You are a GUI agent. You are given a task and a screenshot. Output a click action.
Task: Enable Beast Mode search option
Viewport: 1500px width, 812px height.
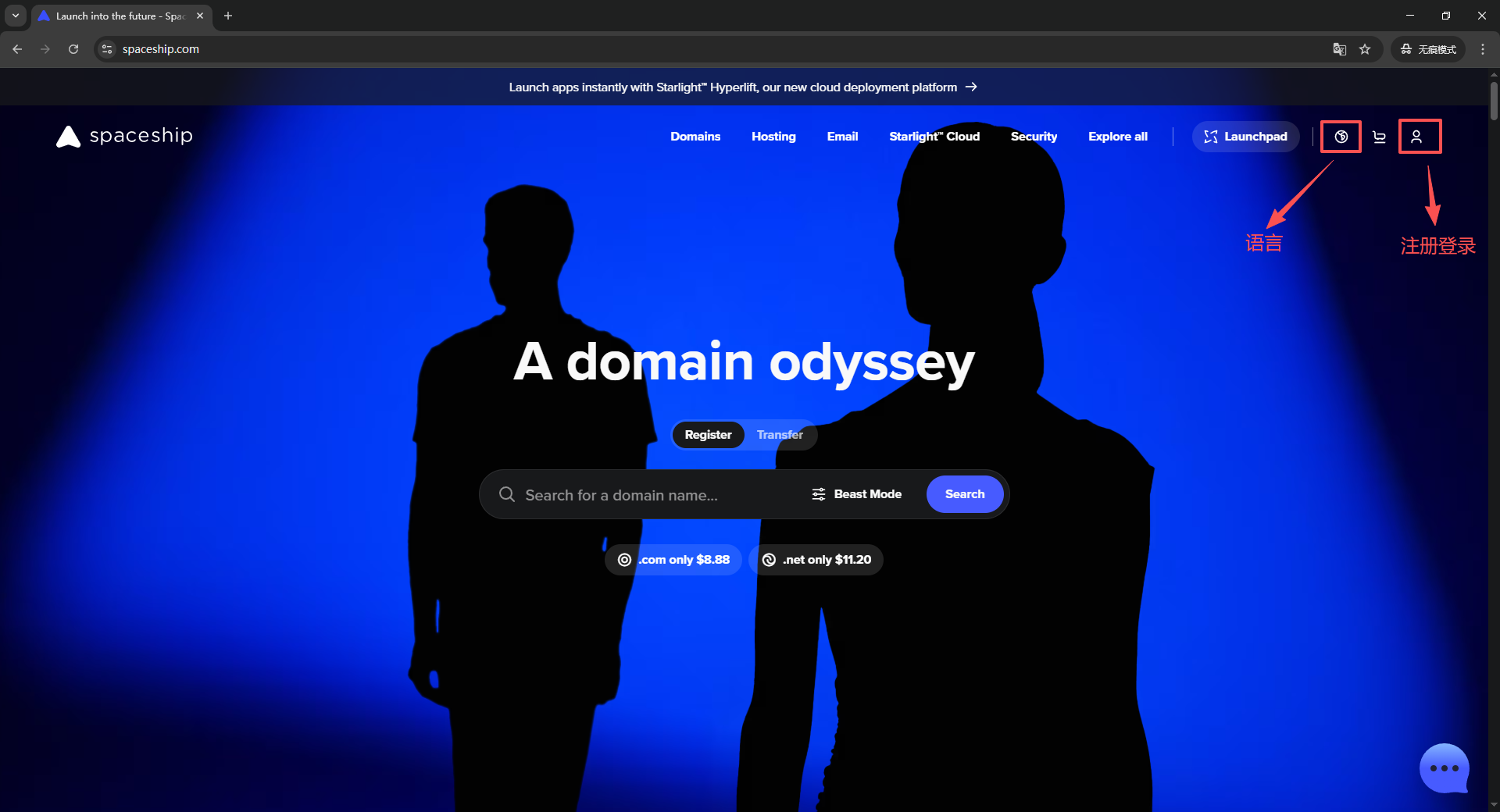coord(856,494)
